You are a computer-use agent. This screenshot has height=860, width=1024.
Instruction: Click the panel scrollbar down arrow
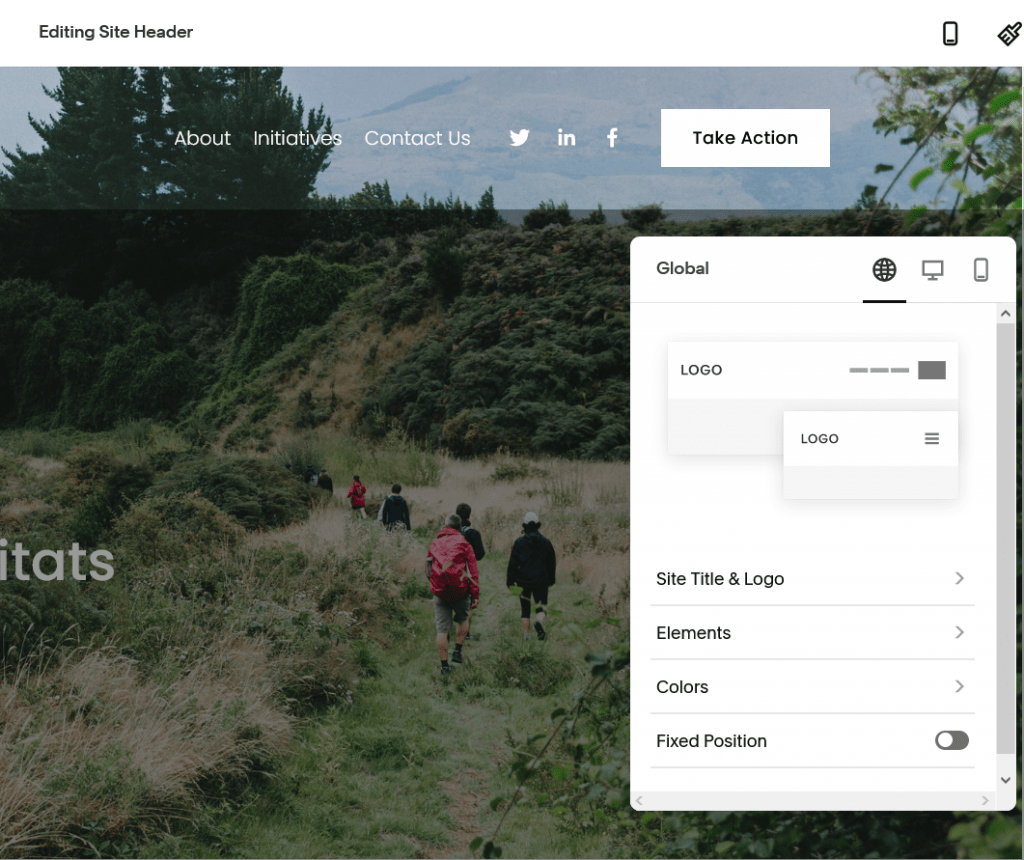tap(1006, 780)
